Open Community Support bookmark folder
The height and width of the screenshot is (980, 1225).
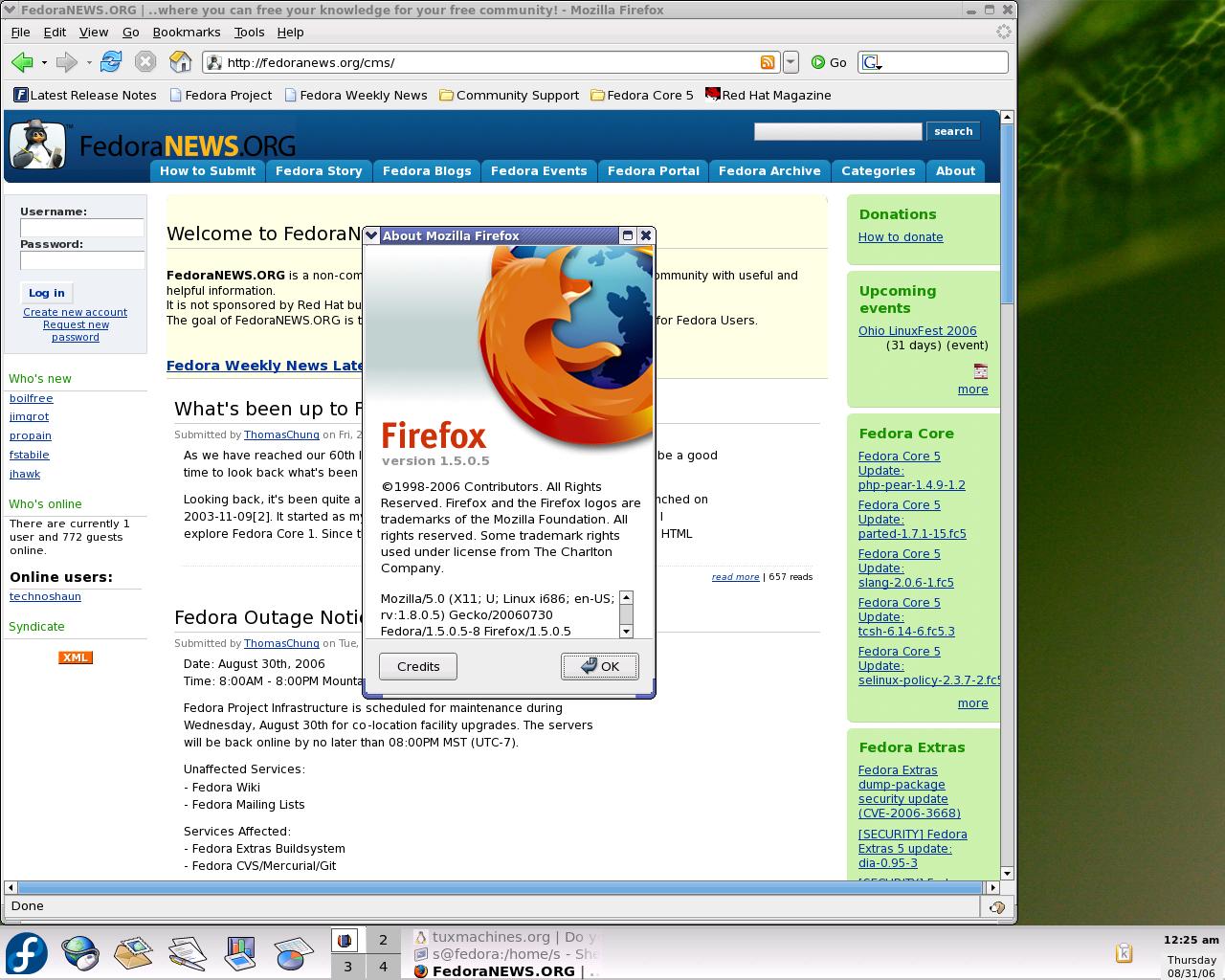coord(509,95)
